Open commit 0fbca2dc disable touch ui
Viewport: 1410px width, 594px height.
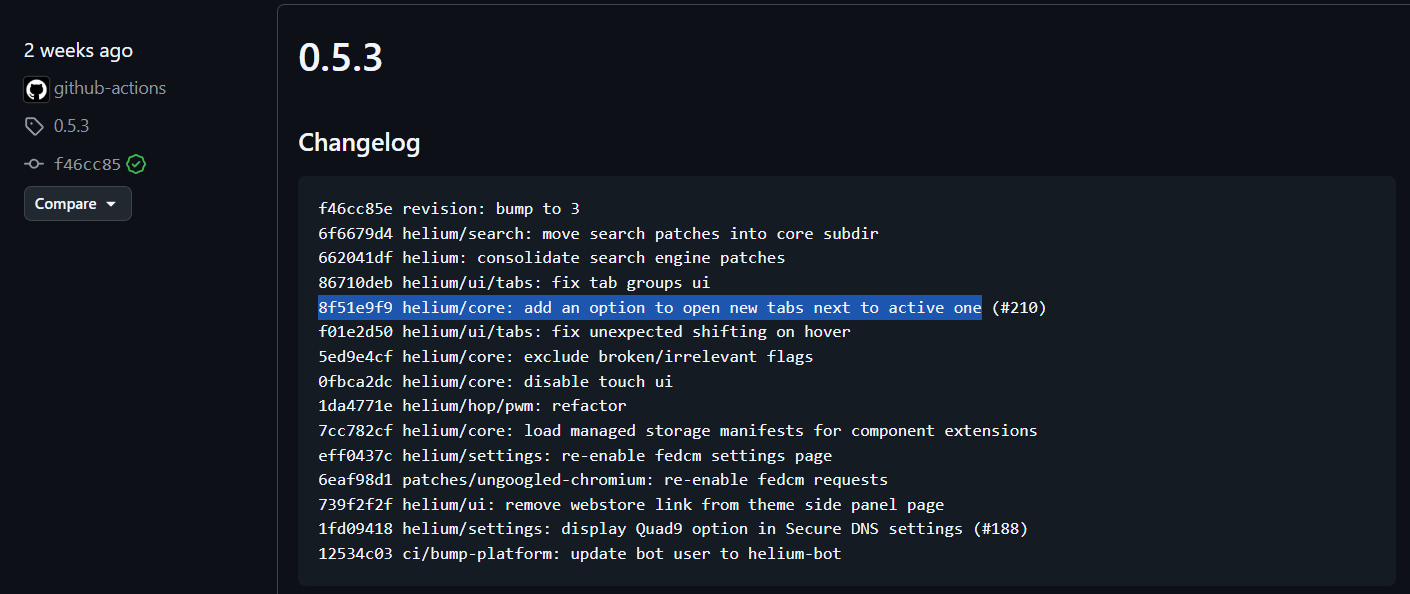coord(355,381)
